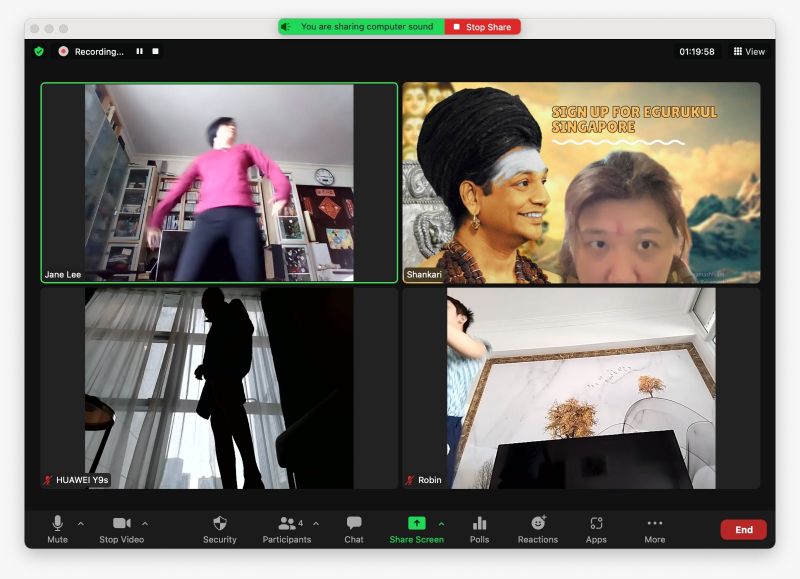Select Jane Lee's video tile
This screenshot has height=579, width=800.
[219, 183]
